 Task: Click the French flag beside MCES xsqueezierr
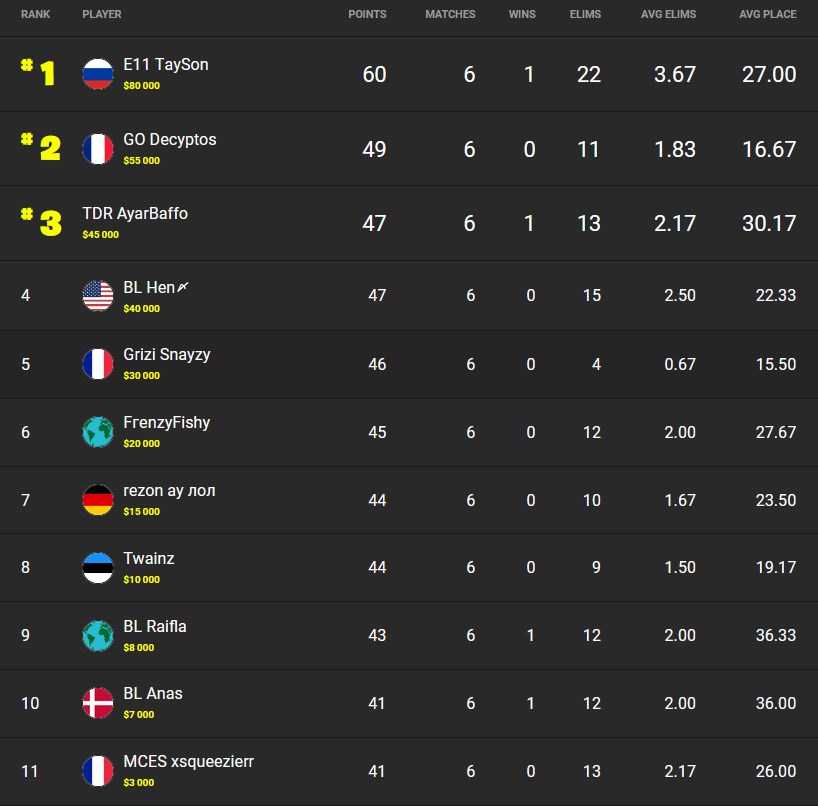point(98,771)
